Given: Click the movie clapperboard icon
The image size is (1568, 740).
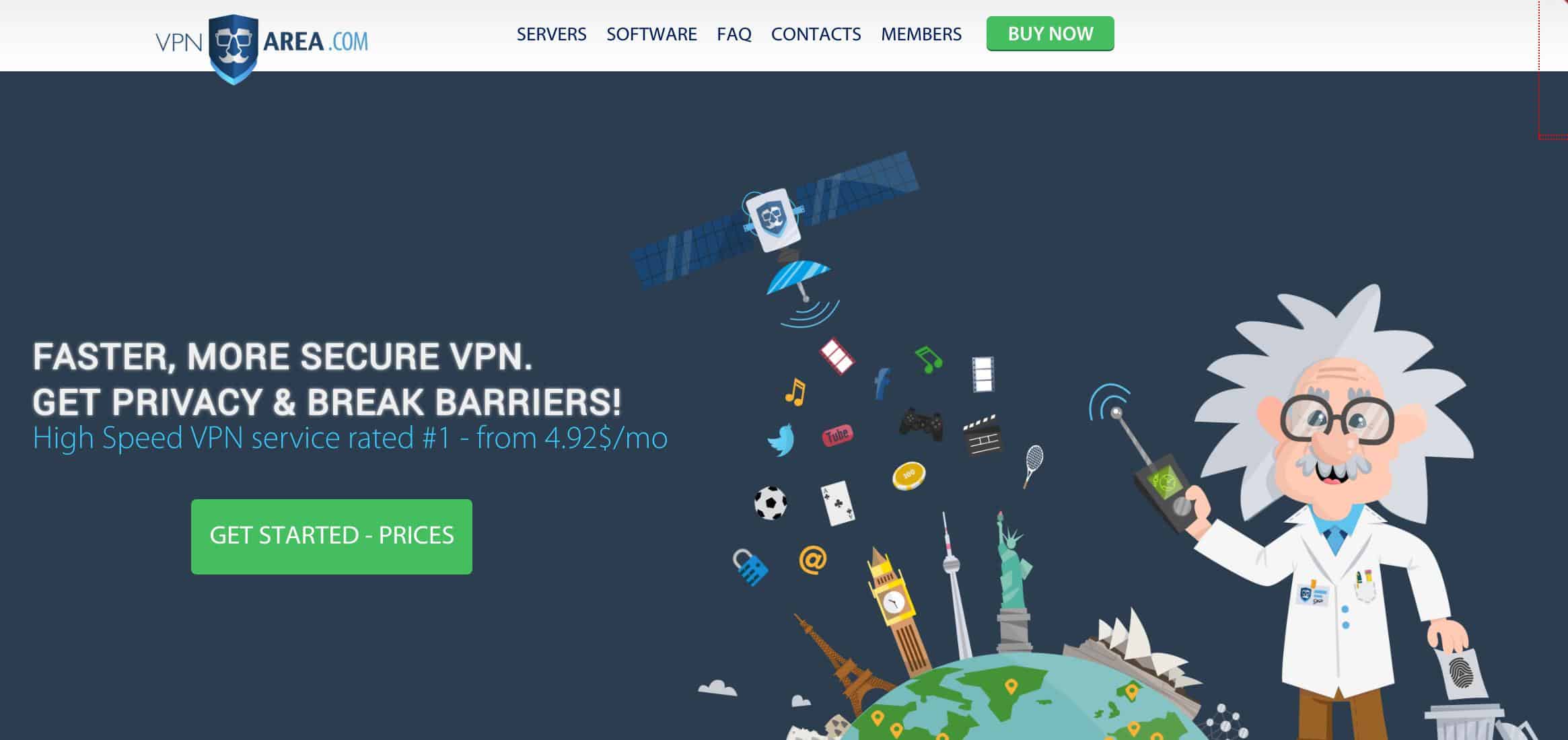Looking at the screenshot, I should click(982, 435).
